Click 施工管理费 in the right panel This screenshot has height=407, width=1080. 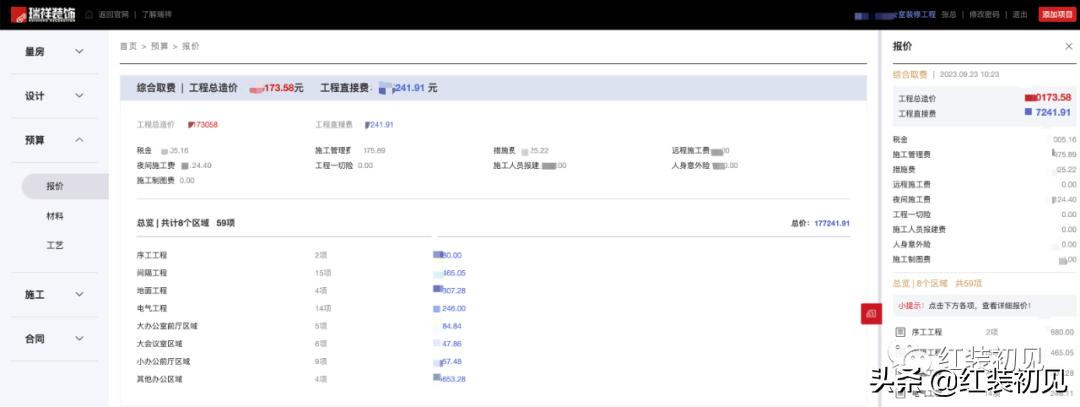[x=911, y=154]
